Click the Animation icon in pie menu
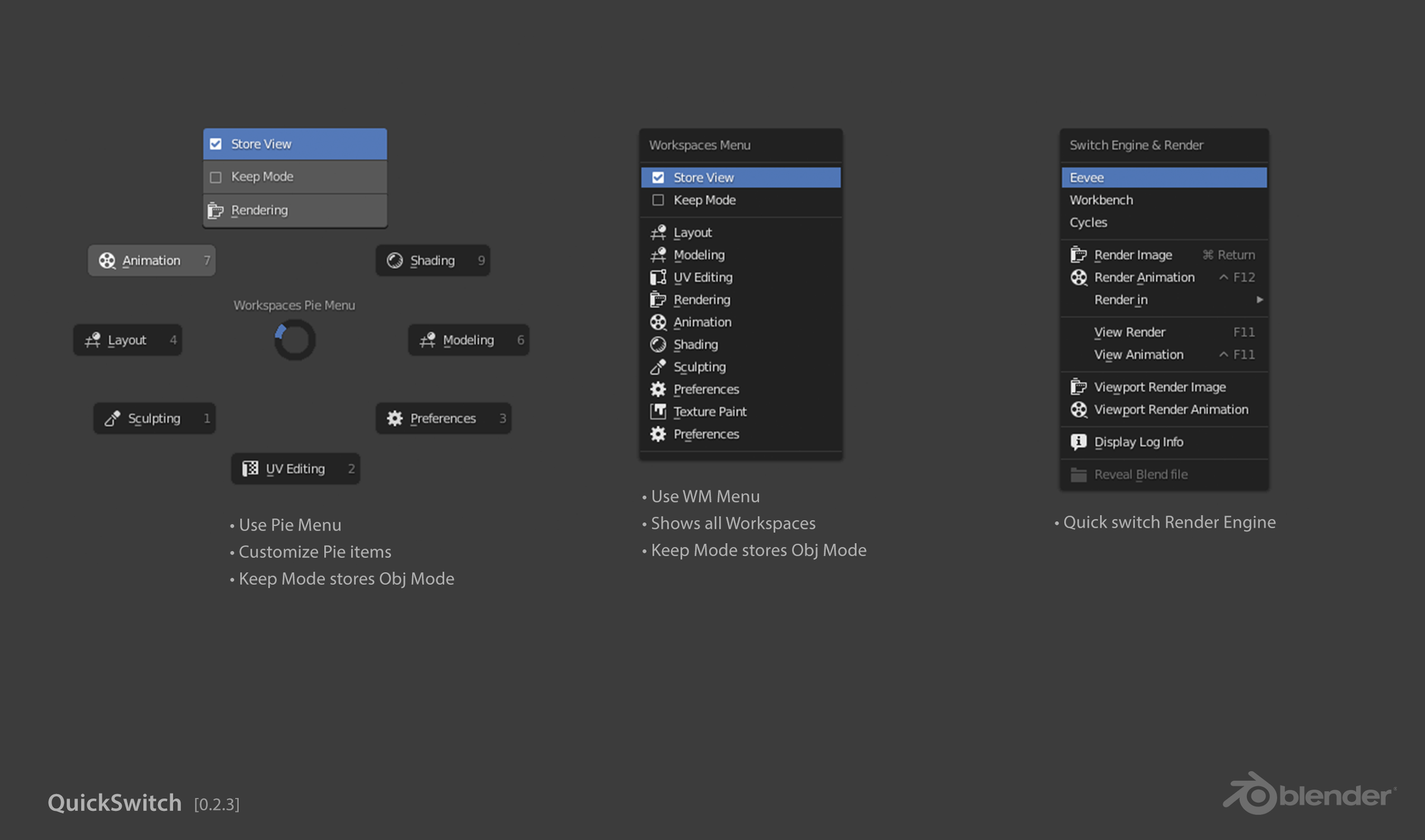This screenshot has width=1425, height=840. (x=107, y=261)
